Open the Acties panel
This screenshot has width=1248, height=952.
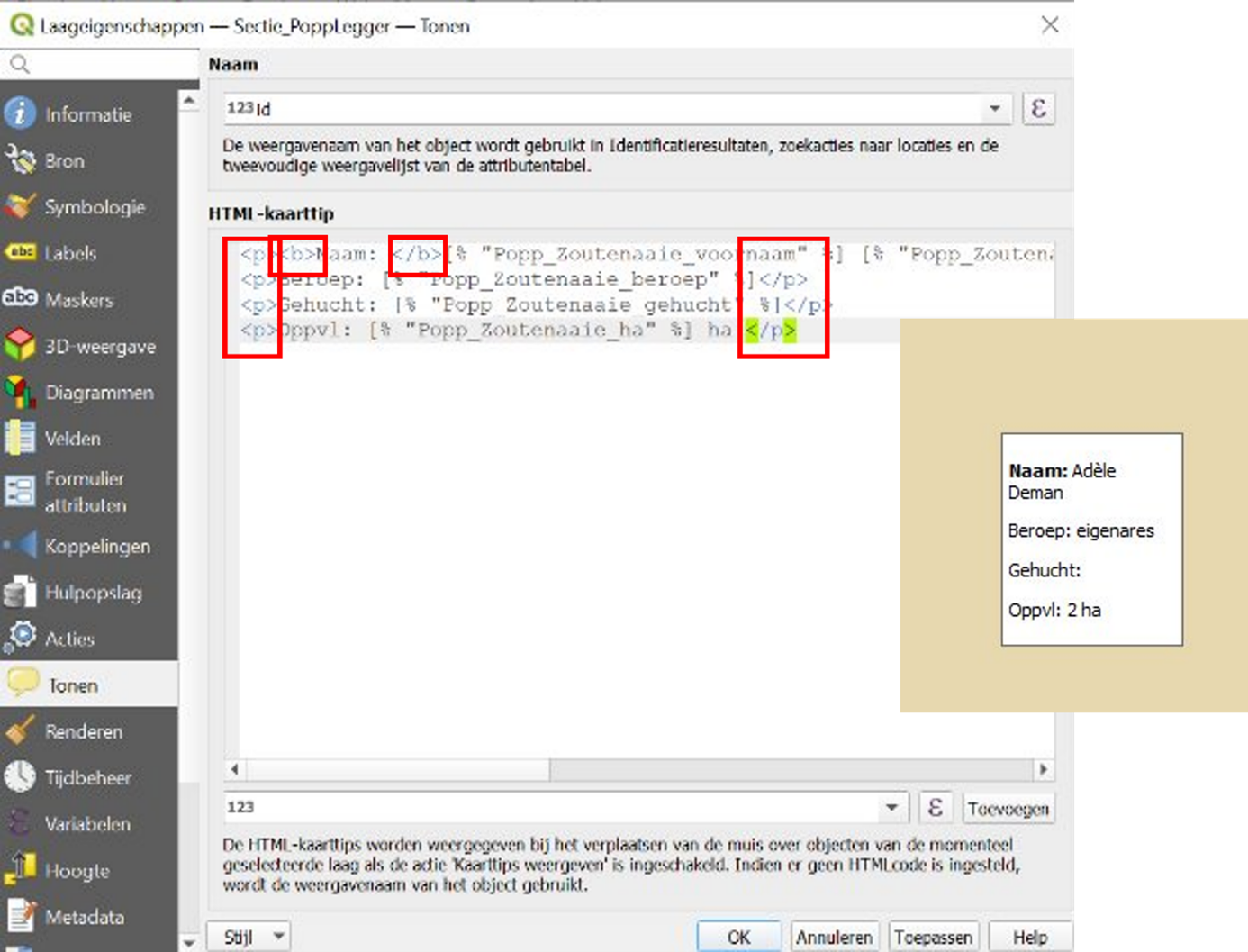click(20, 638)
